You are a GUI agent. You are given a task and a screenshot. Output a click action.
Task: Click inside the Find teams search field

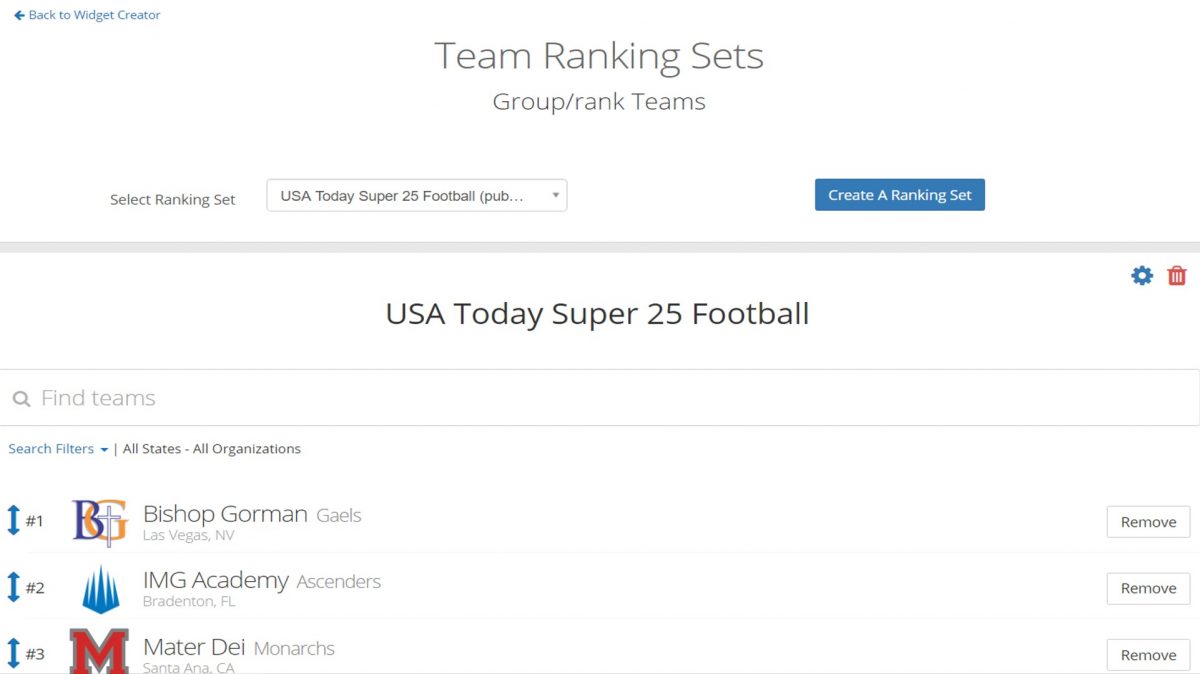click(300, 397)
